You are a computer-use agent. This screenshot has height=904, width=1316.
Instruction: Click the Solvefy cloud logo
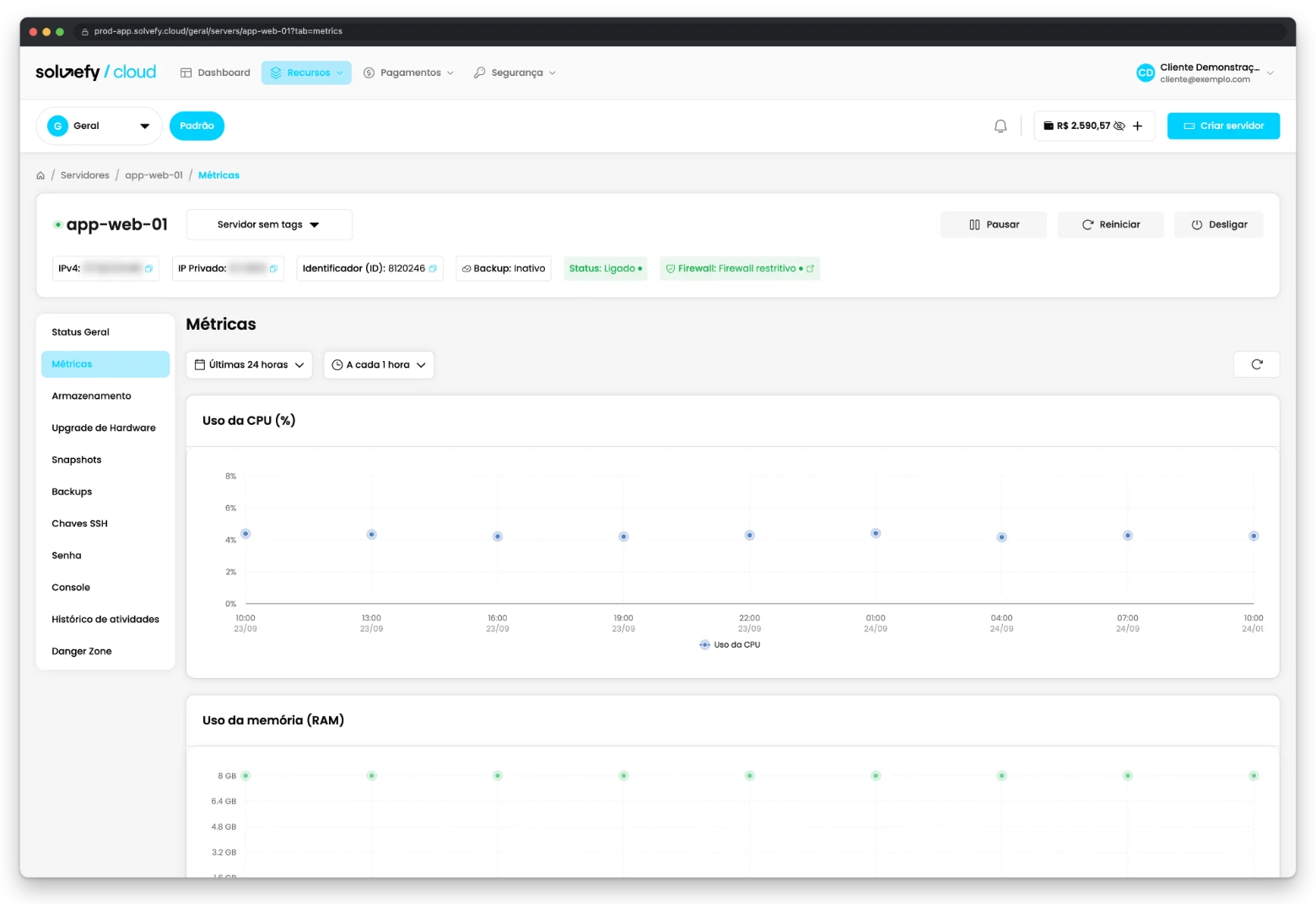(96, 73)
